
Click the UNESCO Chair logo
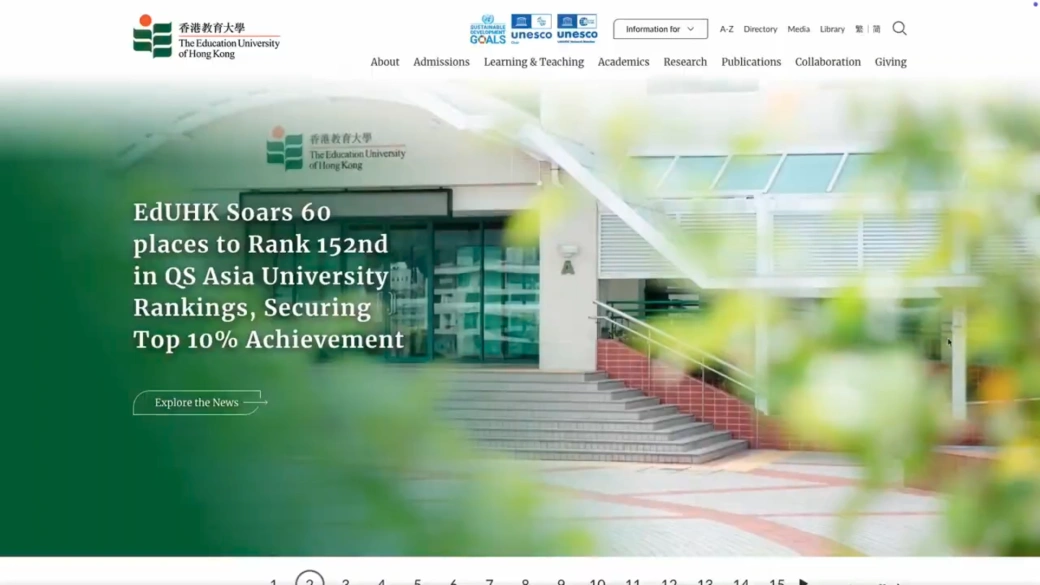531,29
